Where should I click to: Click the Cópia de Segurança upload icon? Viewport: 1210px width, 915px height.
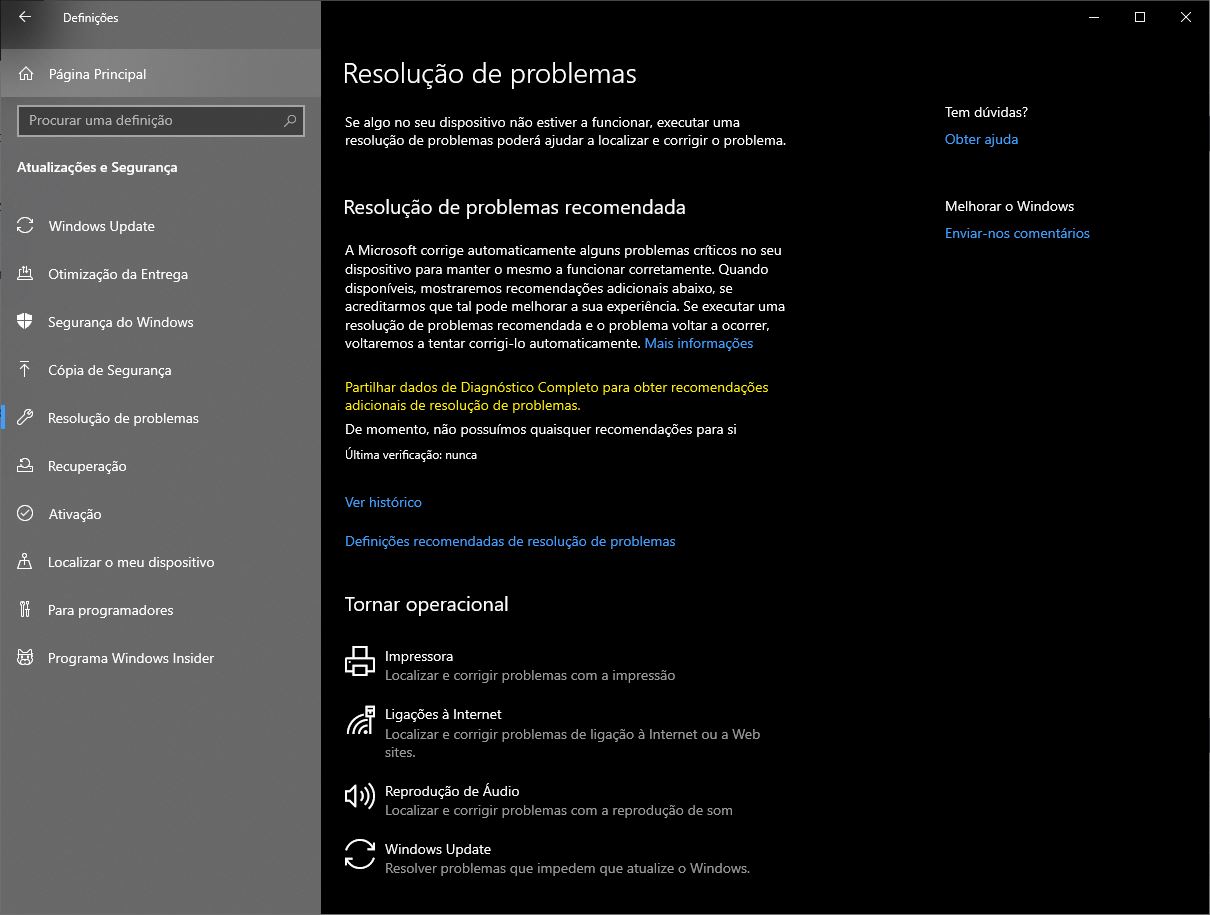(25, 370)
